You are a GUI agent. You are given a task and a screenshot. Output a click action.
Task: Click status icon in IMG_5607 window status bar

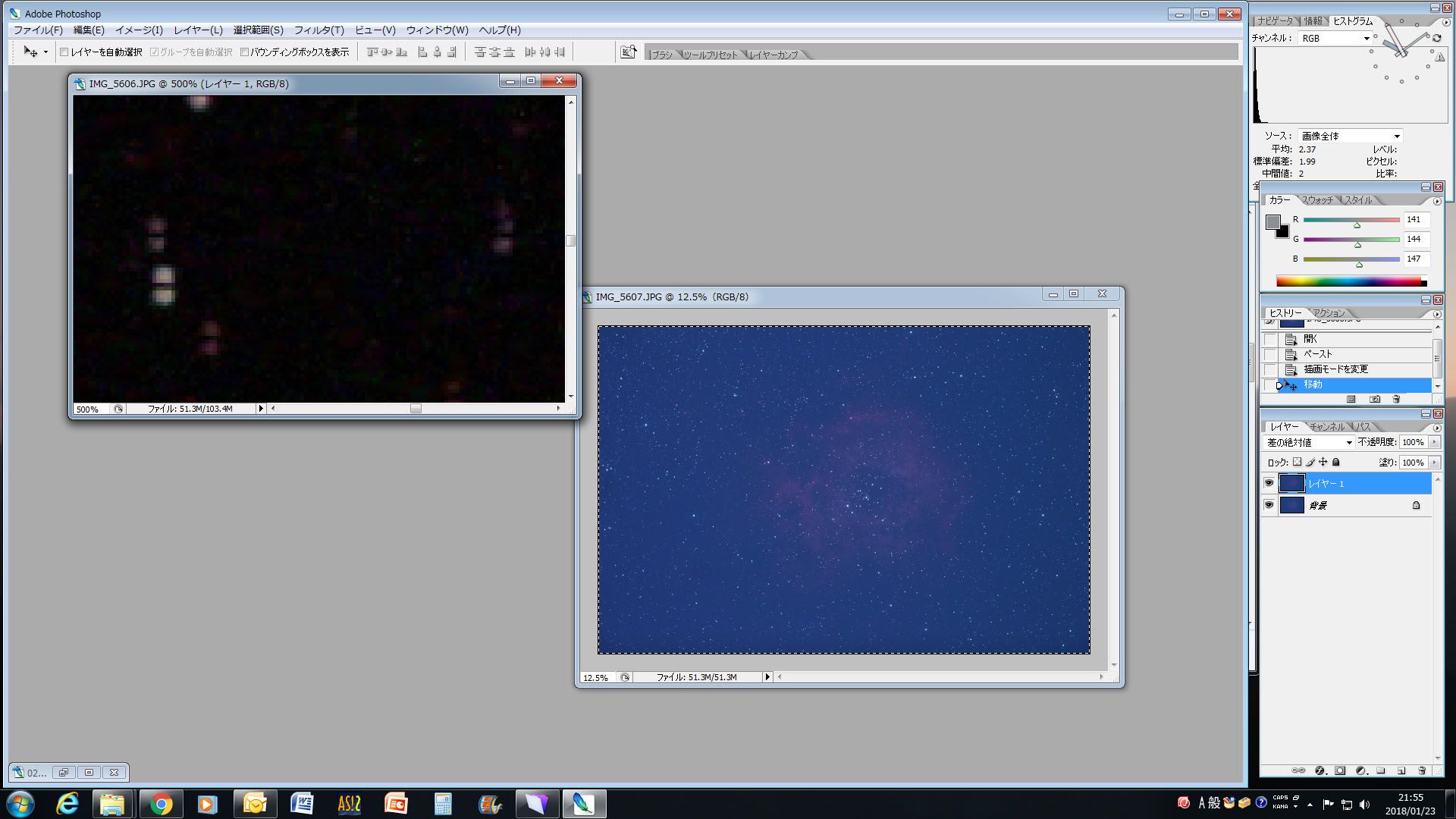click(x=625, y=677)
